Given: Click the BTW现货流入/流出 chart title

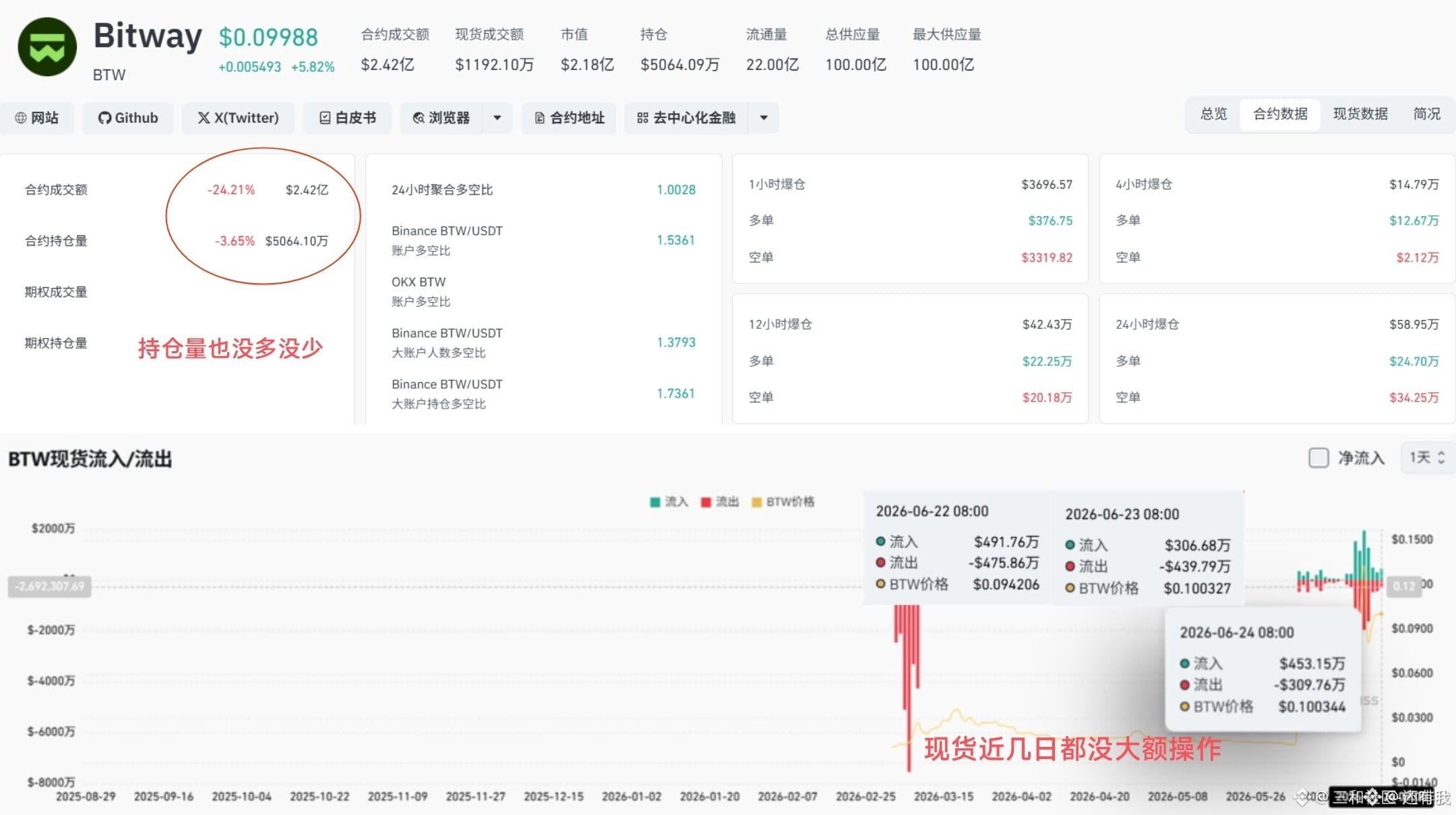Looking at the screenshot, I should coord(90,459).
